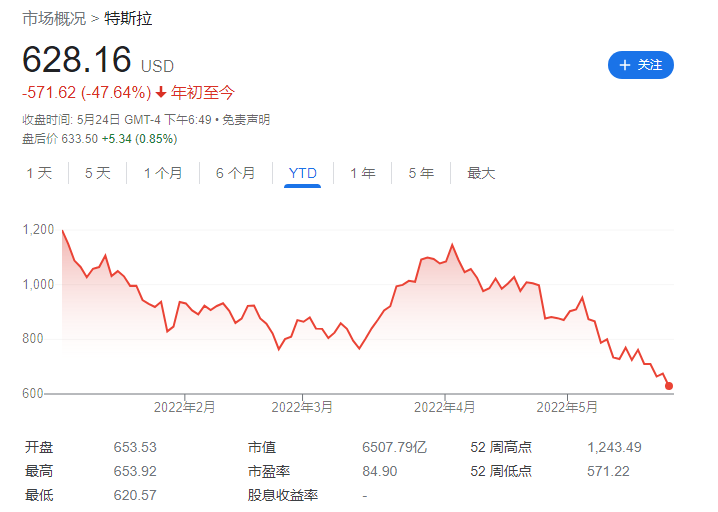Click the 开盘 label
The width and height of the screenshot is (718, 512).
tap(39, 447)
